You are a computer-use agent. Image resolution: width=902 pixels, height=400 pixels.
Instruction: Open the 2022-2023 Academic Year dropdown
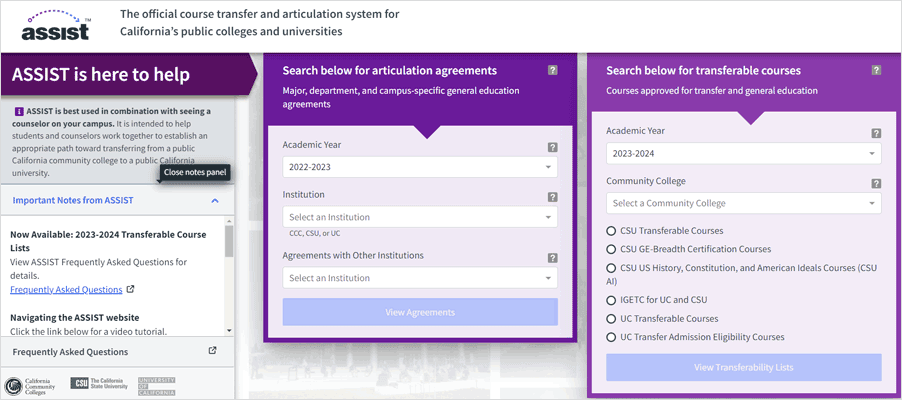(420, 167)
